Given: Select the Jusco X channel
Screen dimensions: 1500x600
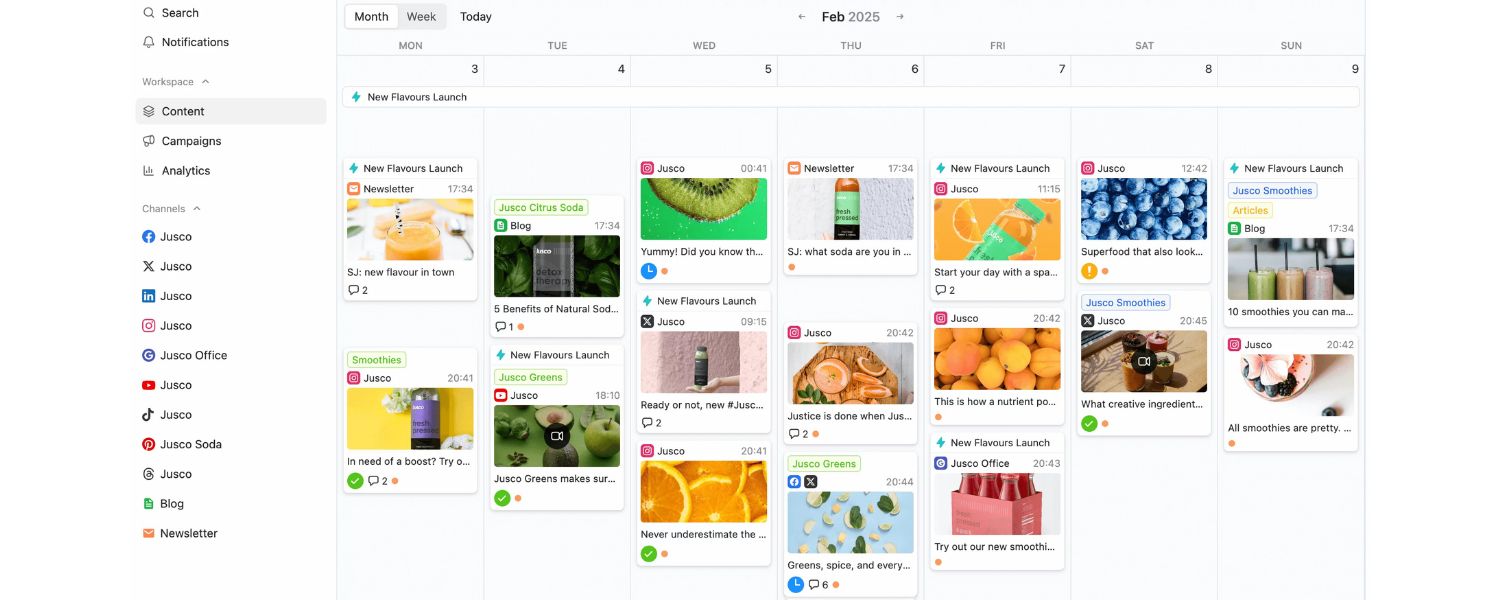Looking at the screenshot, I should tap(175, 266).
